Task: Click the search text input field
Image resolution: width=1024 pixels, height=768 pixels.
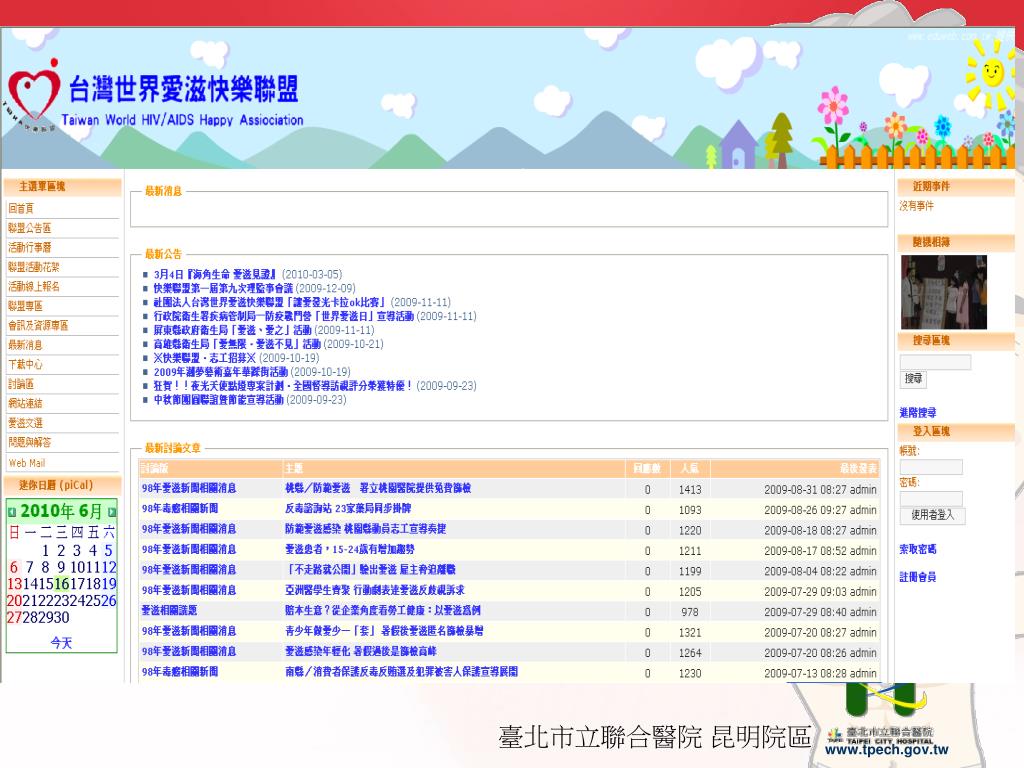Action: coord(935,362)
